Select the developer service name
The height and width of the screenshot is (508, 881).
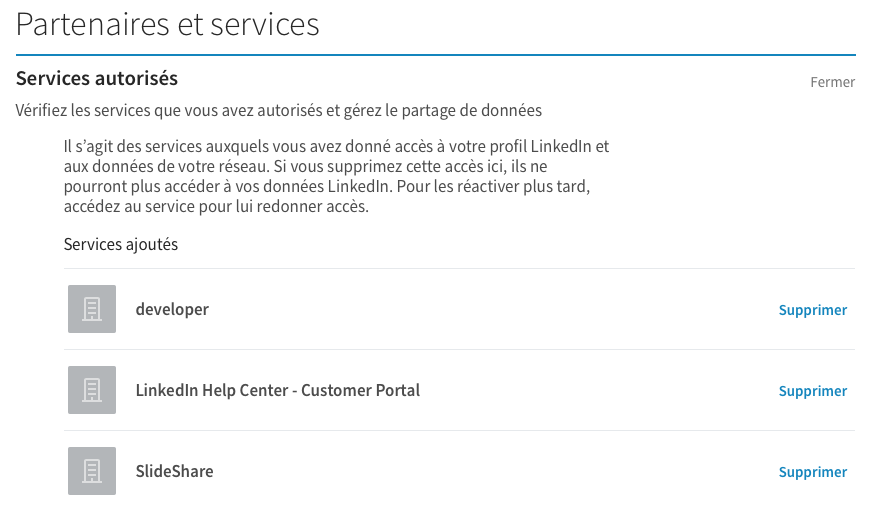pyautogui.click(x=172, y=309)
